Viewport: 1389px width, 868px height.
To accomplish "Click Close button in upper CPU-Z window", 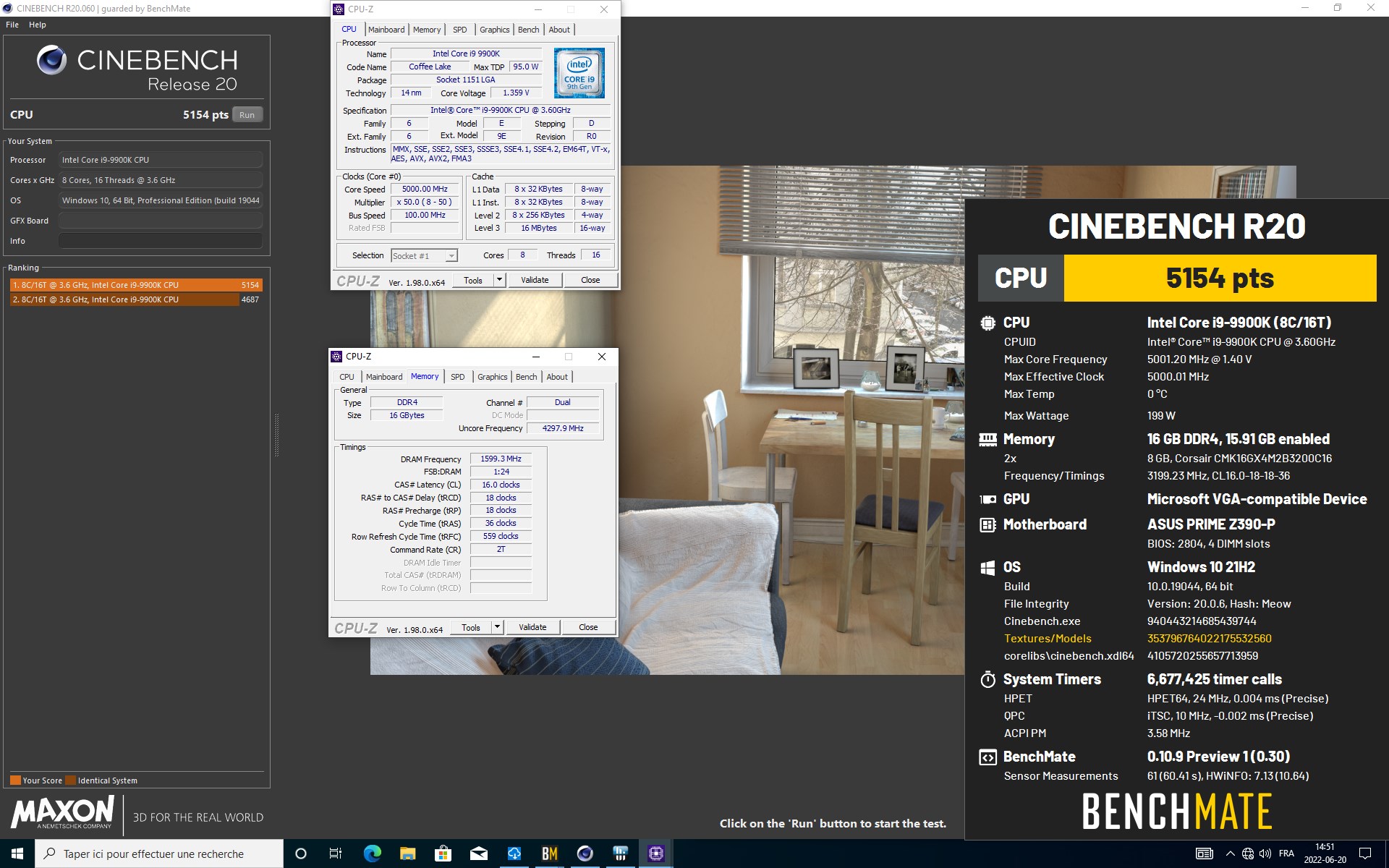I will pos(590,280).
